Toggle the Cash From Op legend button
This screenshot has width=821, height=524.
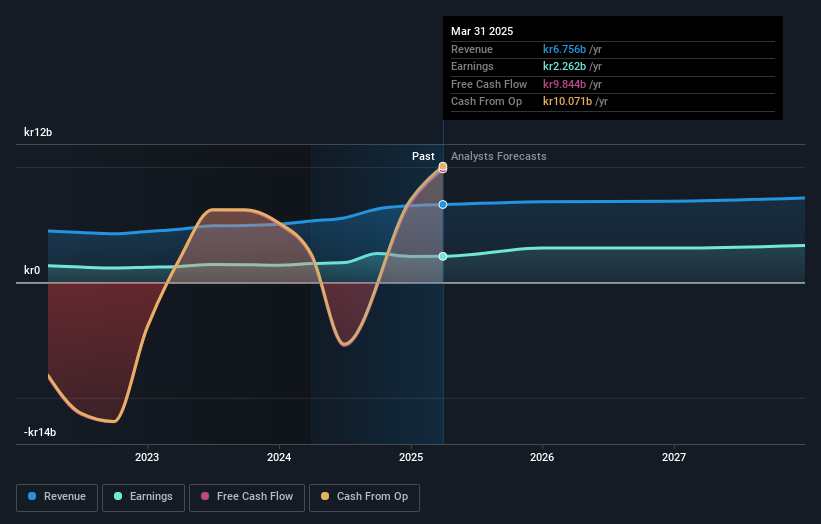coord(364,497)
